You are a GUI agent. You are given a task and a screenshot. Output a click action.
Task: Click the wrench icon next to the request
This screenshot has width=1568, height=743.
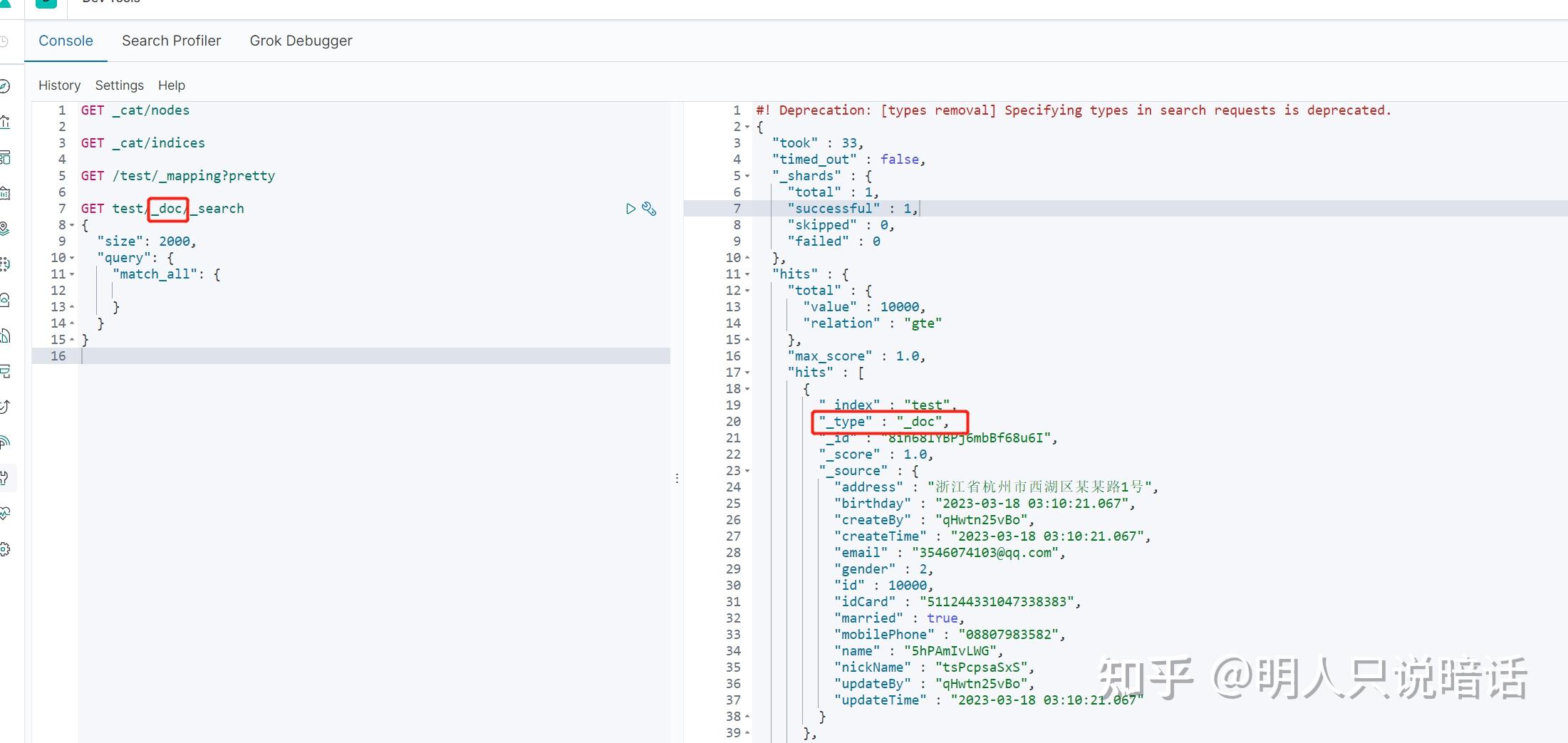pyautogui.click(x=649, y=209)
